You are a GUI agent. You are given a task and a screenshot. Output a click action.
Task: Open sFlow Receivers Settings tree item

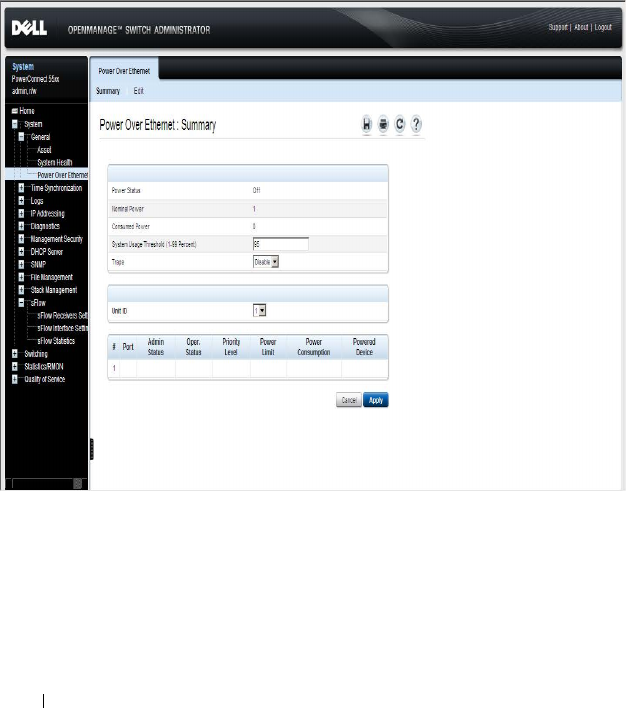pos(63,315)
